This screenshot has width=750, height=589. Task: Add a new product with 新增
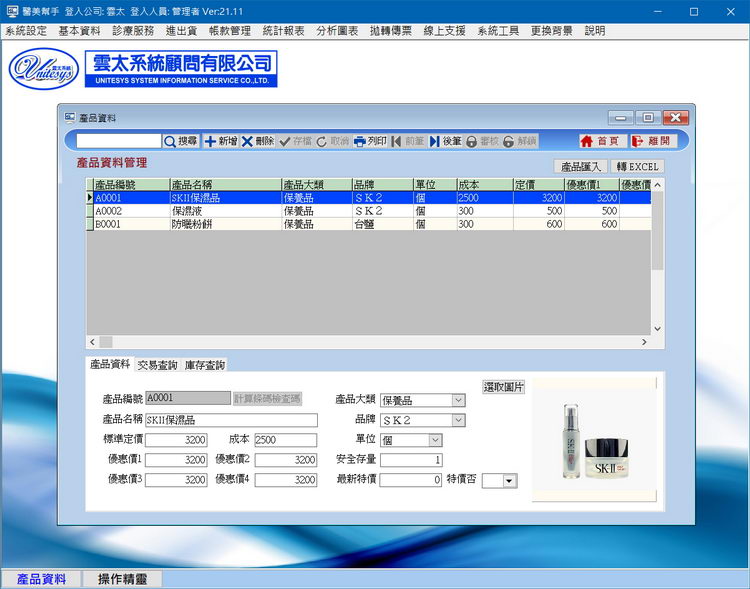click(221, 142)
